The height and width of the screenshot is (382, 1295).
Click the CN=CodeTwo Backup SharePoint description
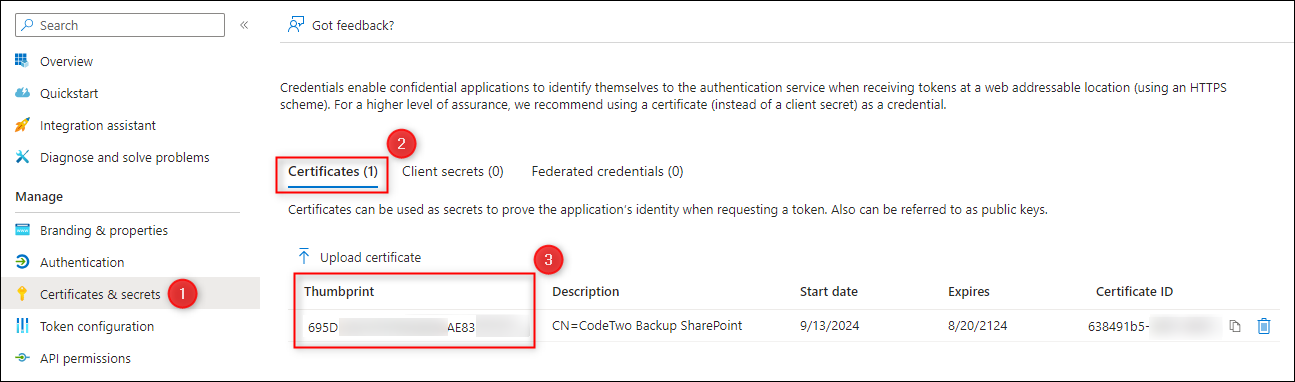(x=647, y=326)
